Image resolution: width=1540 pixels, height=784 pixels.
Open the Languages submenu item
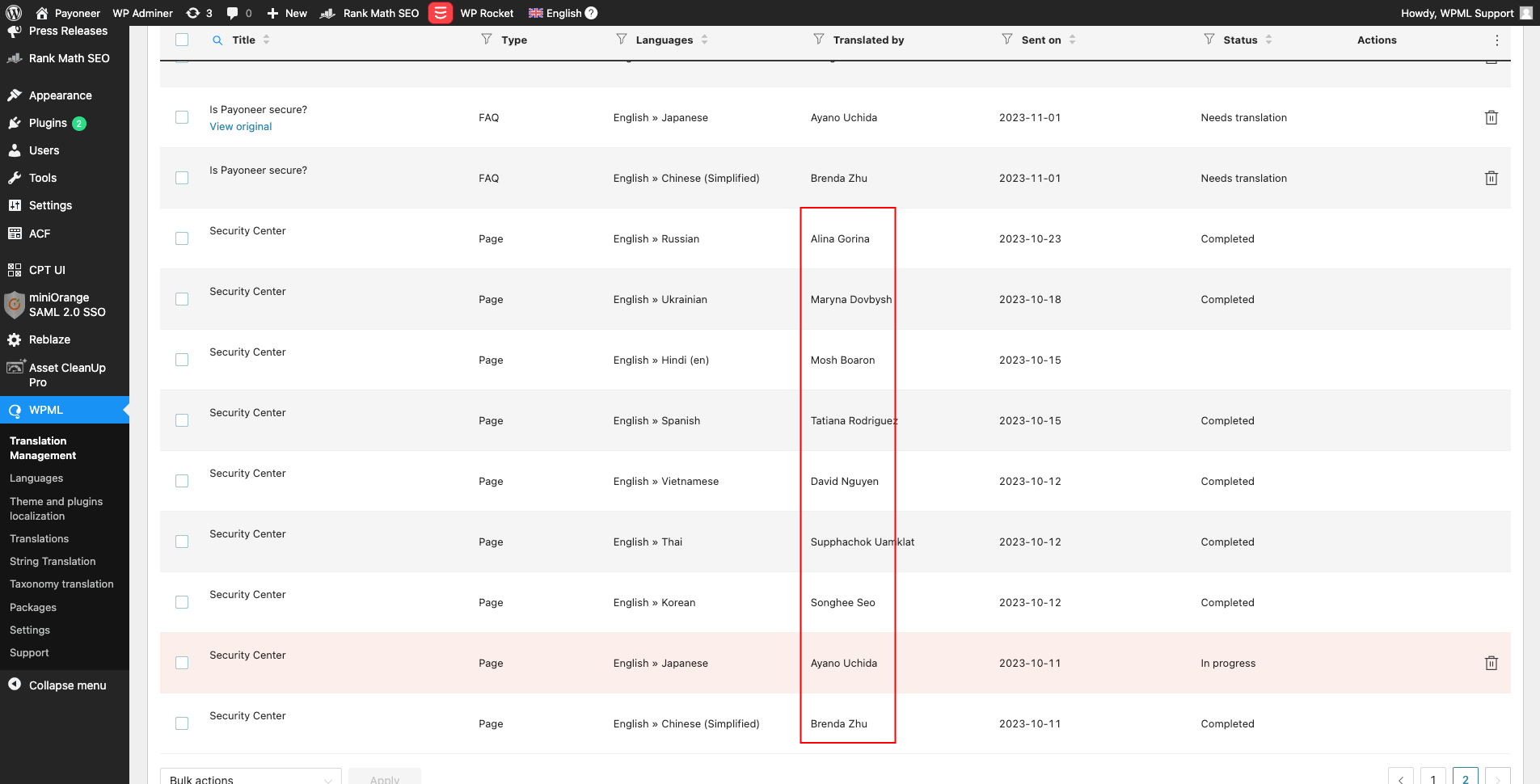tap(36, 478)
